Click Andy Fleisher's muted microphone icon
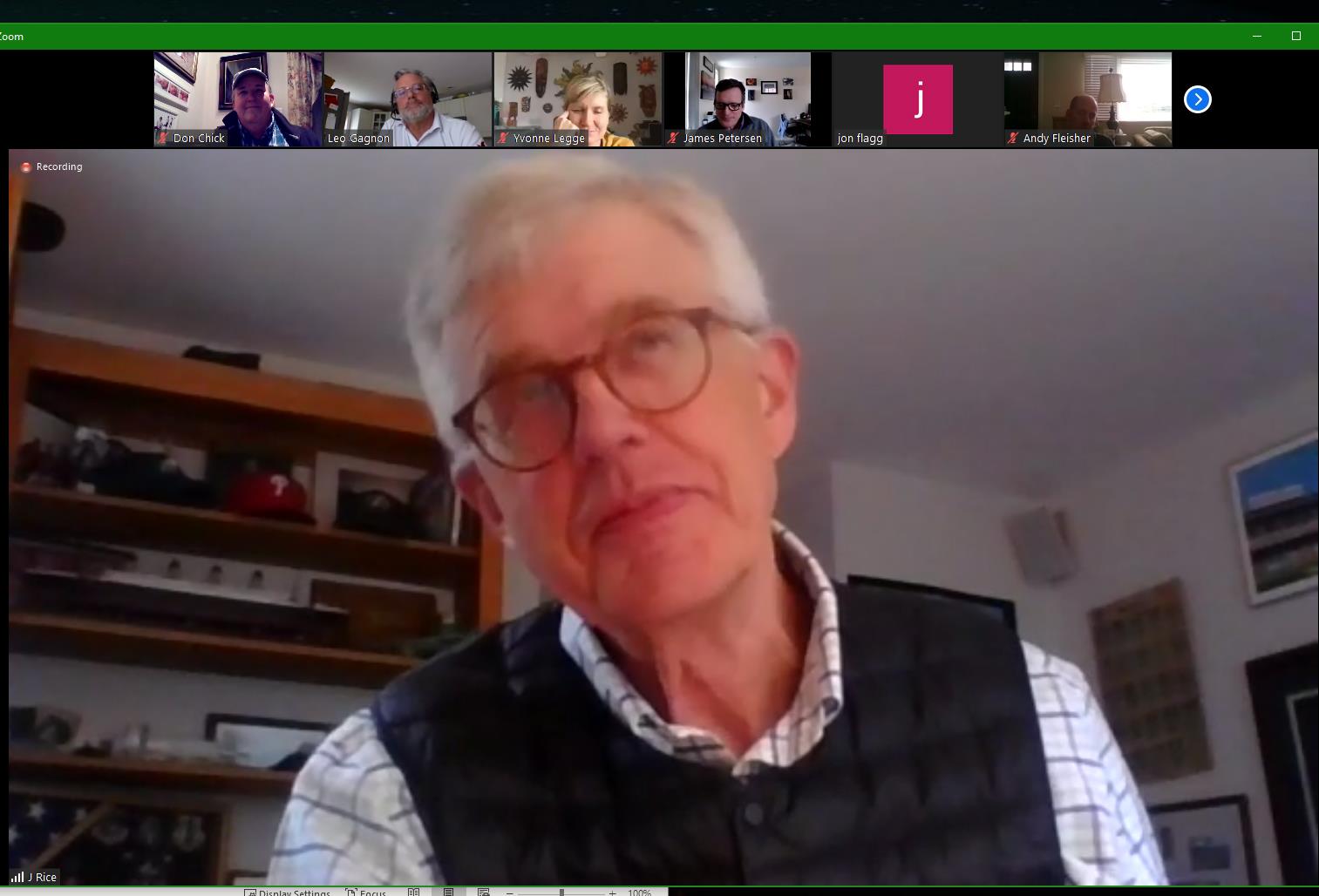The image size is (1319, 896). click(x=1013, y=138)
